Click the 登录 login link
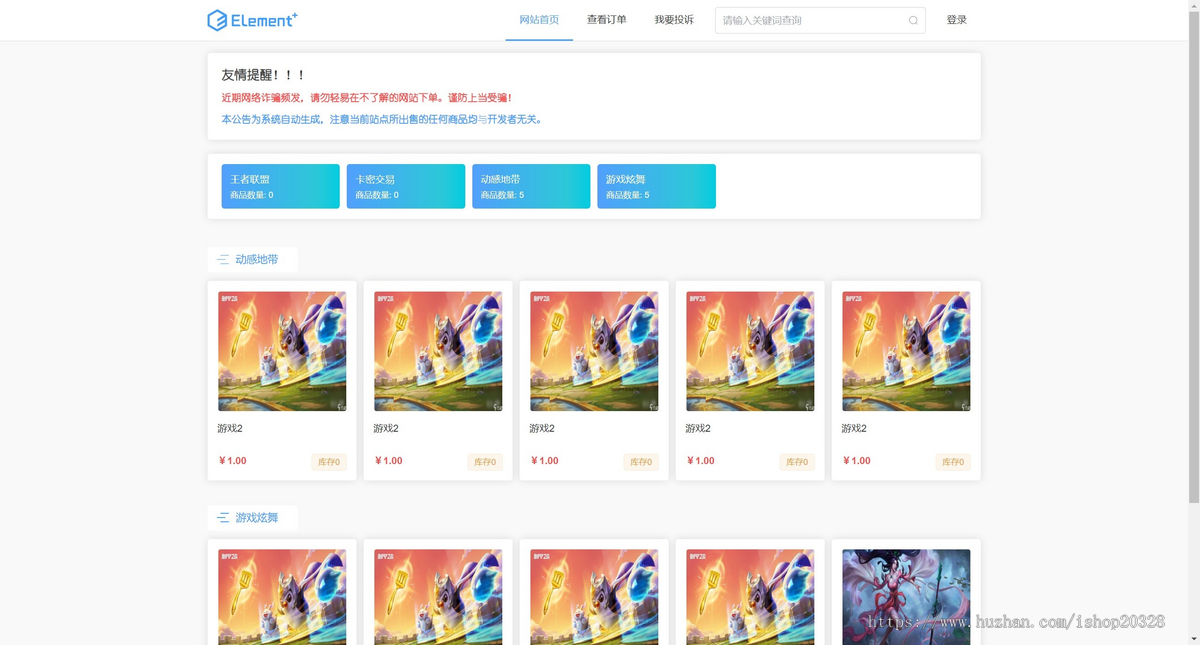The width and height of the screenshot is (1200, 645). click(x=956, y=20)
